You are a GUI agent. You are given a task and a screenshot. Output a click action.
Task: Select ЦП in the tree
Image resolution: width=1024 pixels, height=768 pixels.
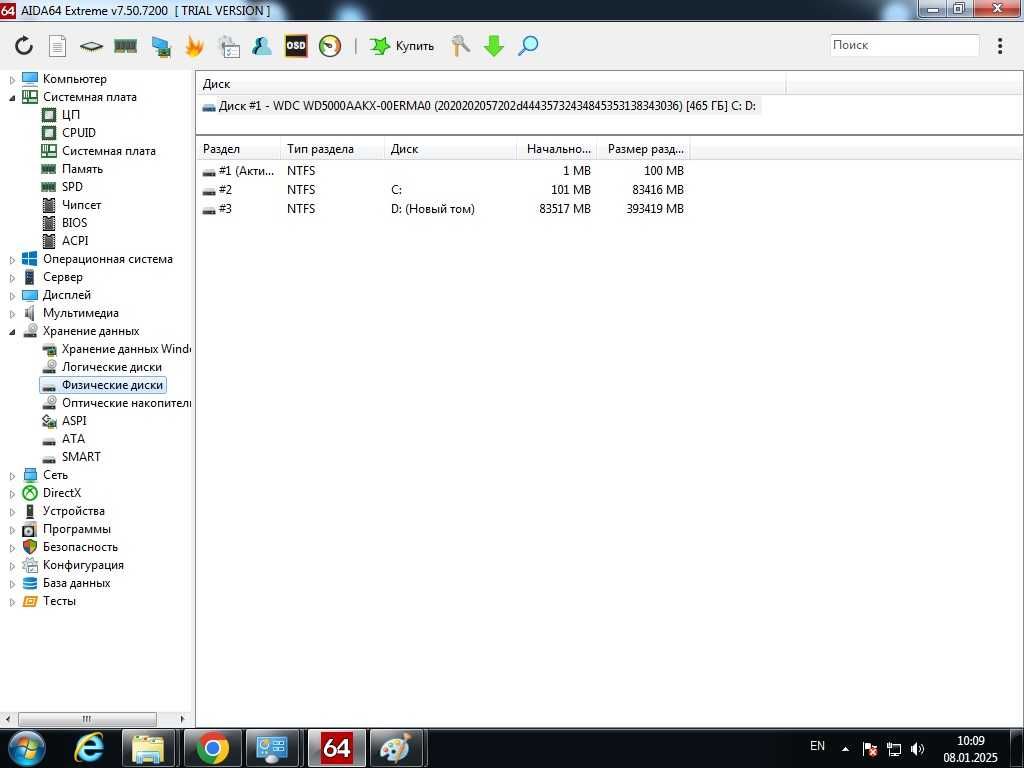pyautogui.click(x=71, y=115)
